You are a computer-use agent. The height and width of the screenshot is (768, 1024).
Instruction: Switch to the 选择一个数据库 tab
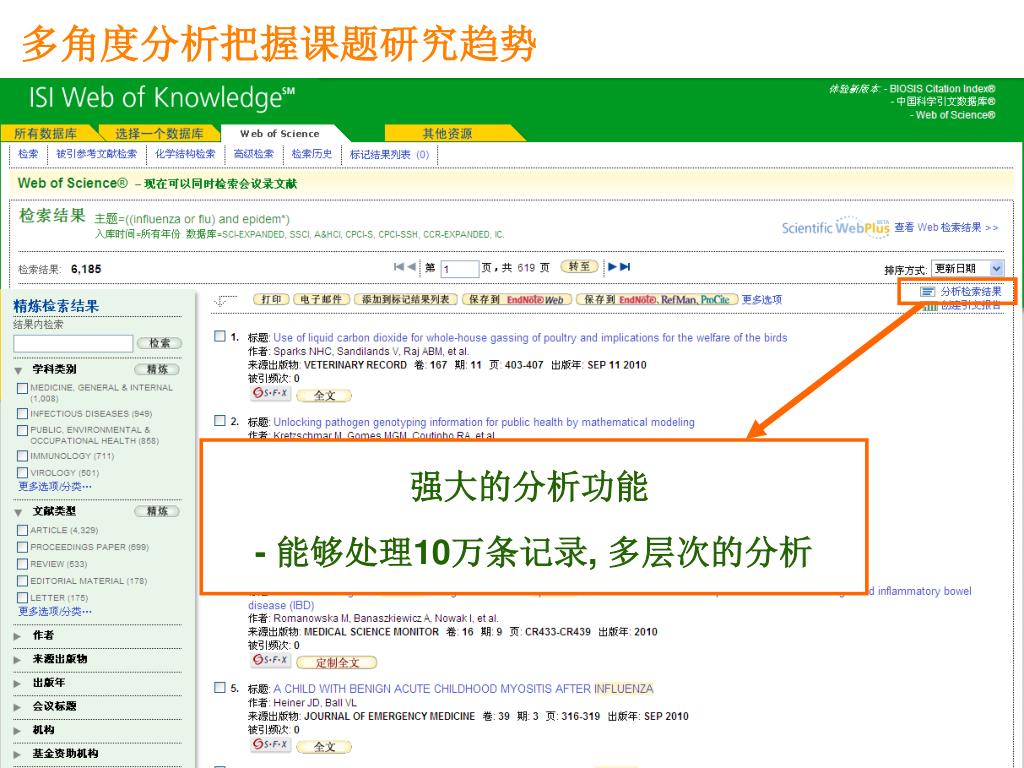tap(159, 133)
